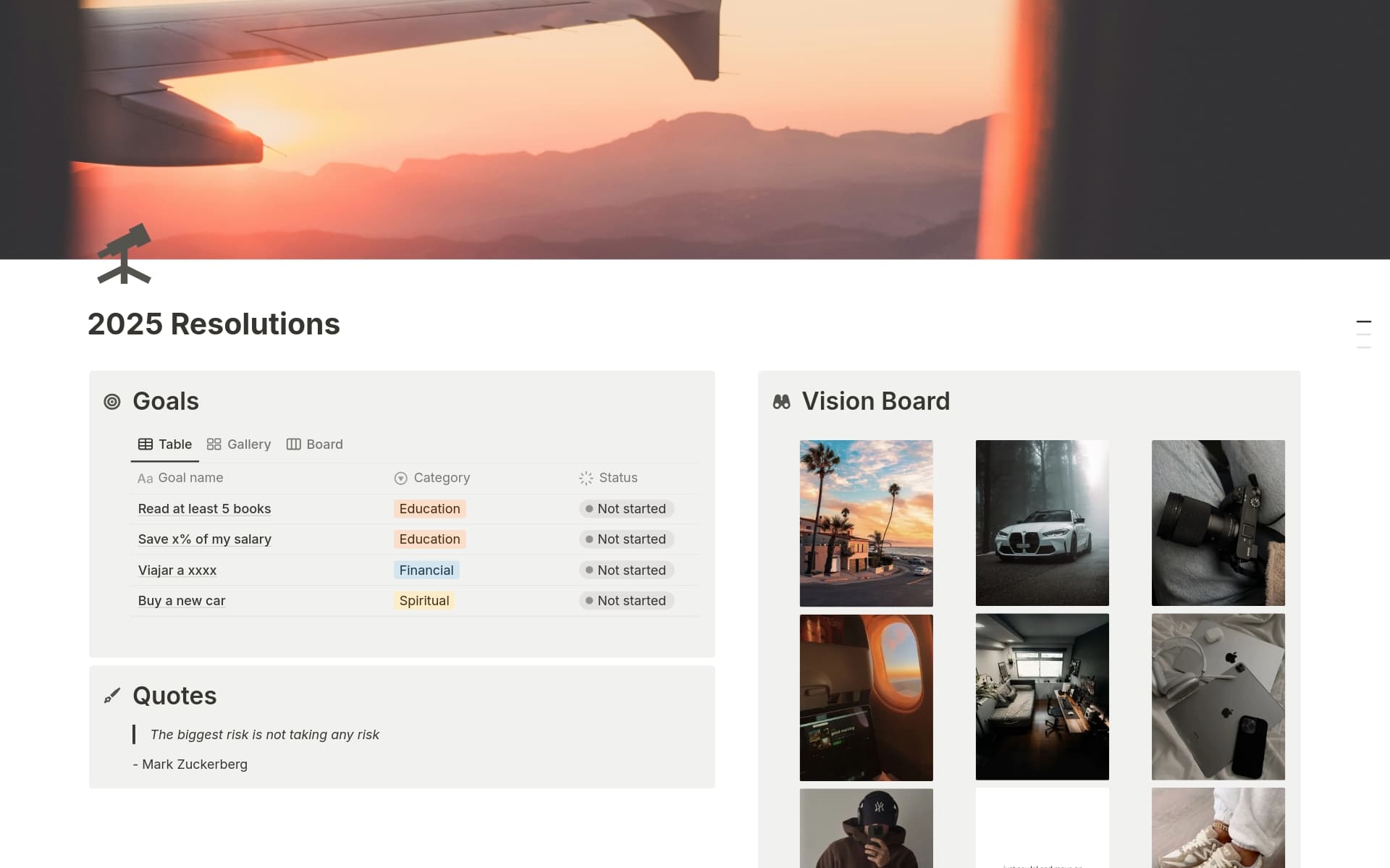Click the Quotes heading text
The image size is (1390, 868).
(174, 696)
